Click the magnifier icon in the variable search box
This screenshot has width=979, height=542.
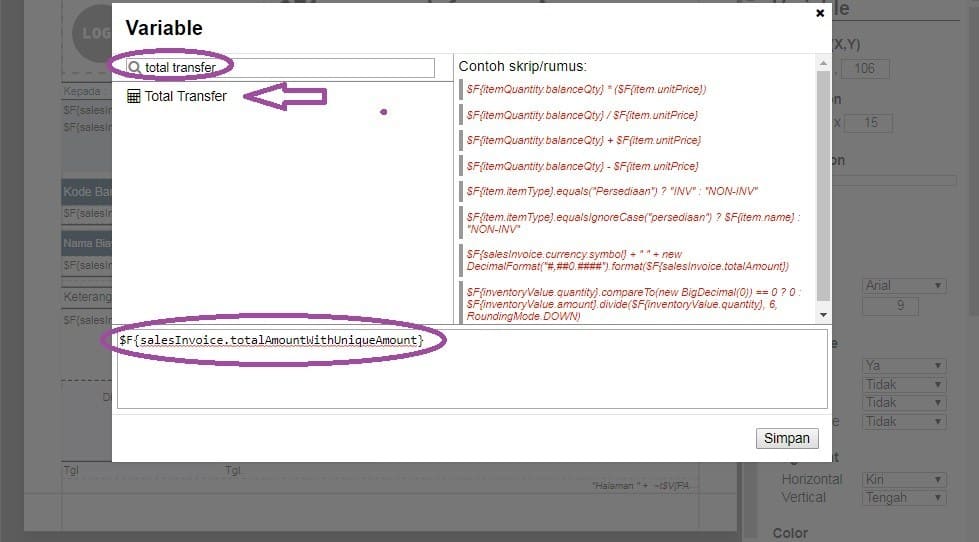(x=135, y=68)
